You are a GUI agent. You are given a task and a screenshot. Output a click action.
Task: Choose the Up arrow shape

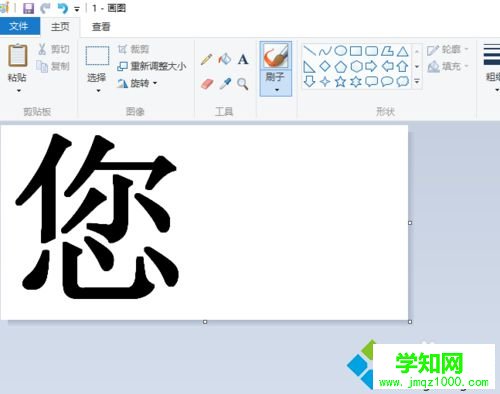(403, 66)
